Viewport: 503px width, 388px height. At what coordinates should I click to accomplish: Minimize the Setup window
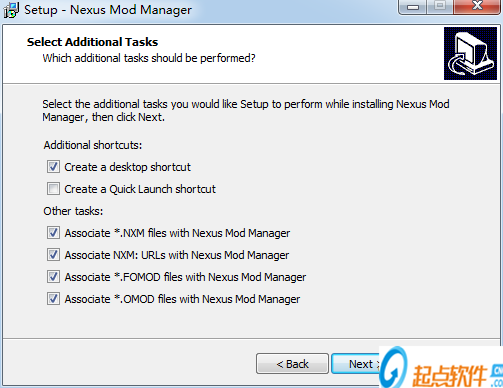click(413, 7)
